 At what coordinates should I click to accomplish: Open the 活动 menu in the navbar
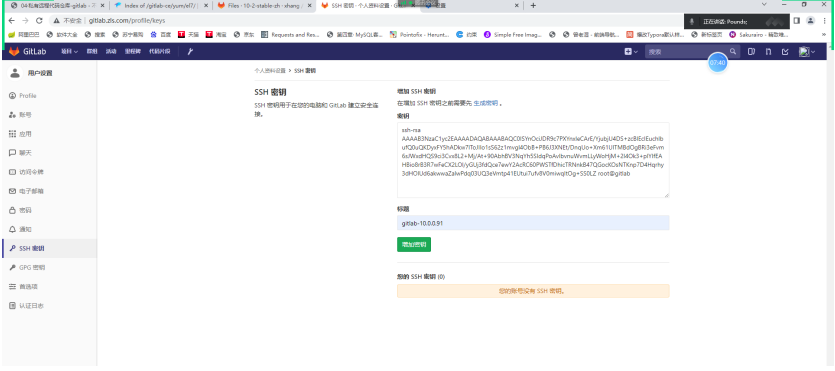pos(111,52)
